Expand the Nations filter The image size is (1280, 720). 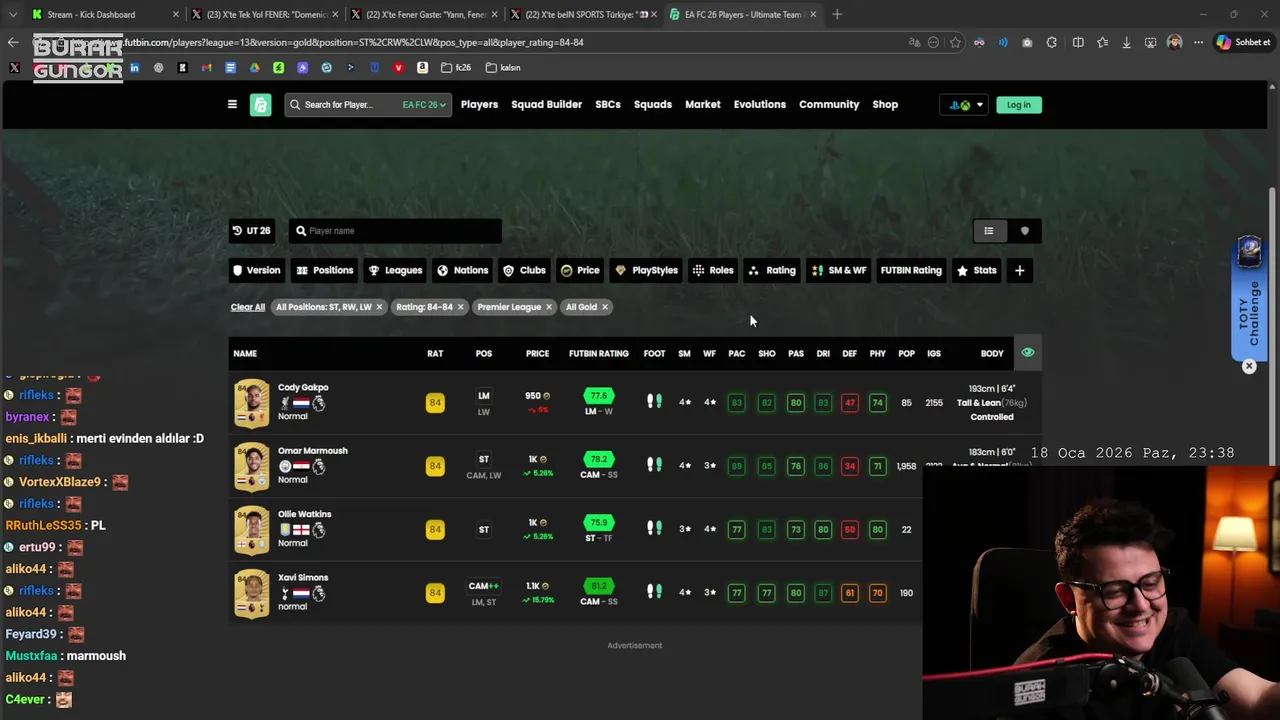463,270
